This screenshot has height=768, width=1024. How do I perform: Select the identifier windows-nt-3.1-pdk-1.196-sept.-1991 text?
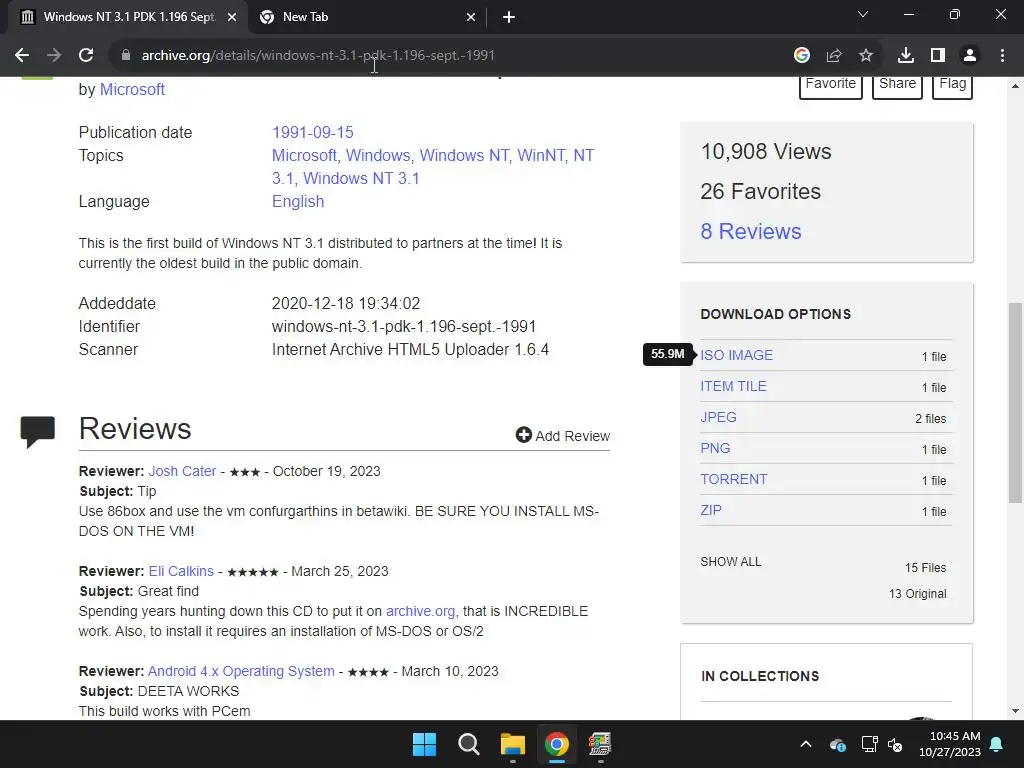[x=404, y=327]
